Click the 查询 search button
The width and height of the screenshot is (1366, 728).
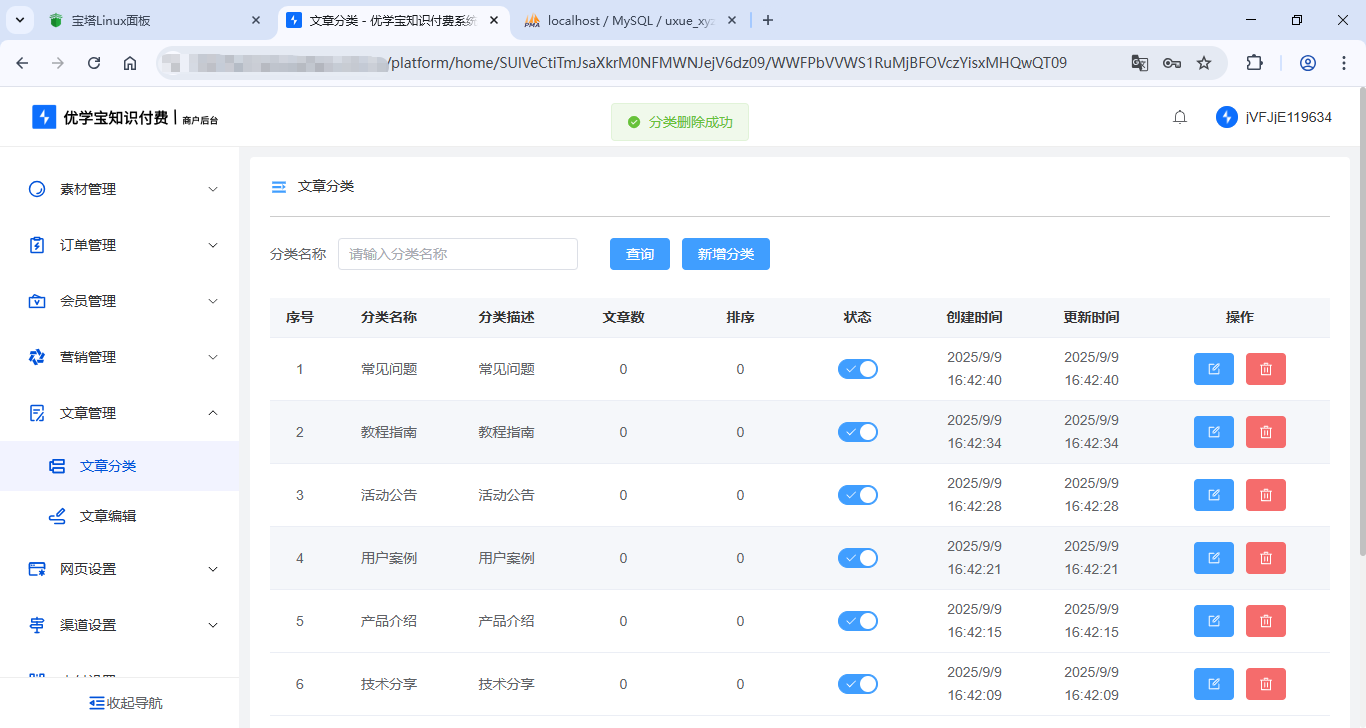pos(640,254)
